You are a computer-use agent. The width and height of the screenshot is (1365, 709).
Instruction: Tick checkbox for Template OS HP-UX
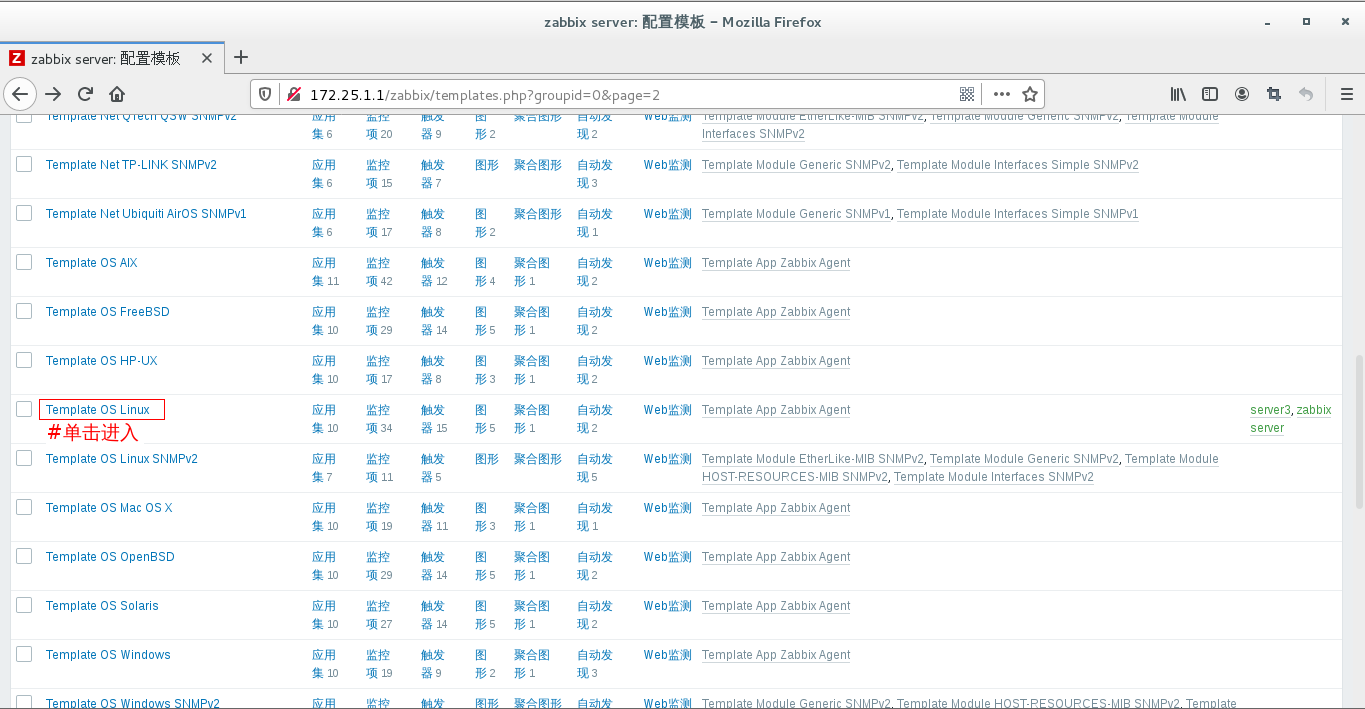point(24,359)
